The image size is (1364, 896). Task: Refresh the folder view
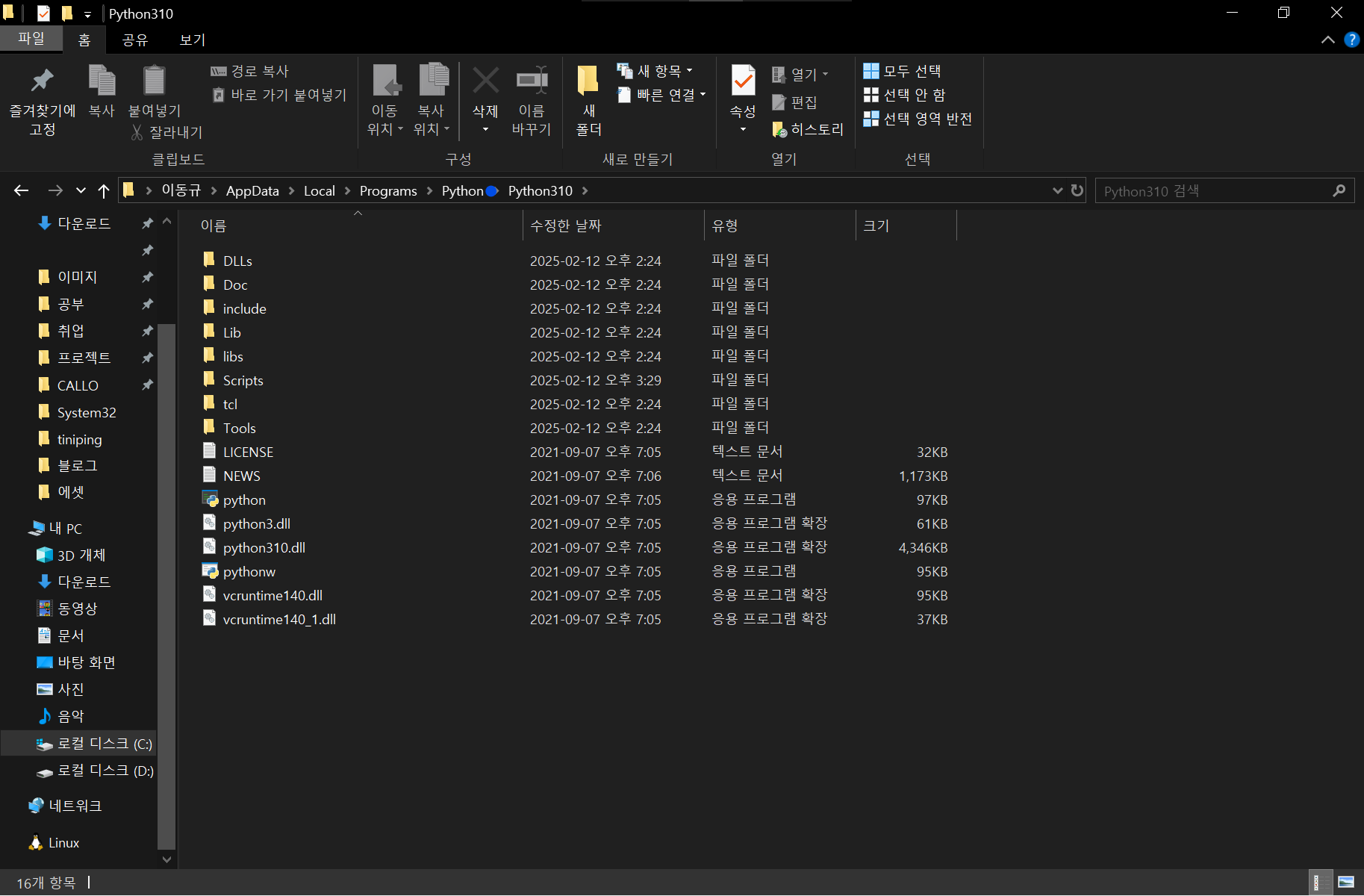pos(1077,190)
